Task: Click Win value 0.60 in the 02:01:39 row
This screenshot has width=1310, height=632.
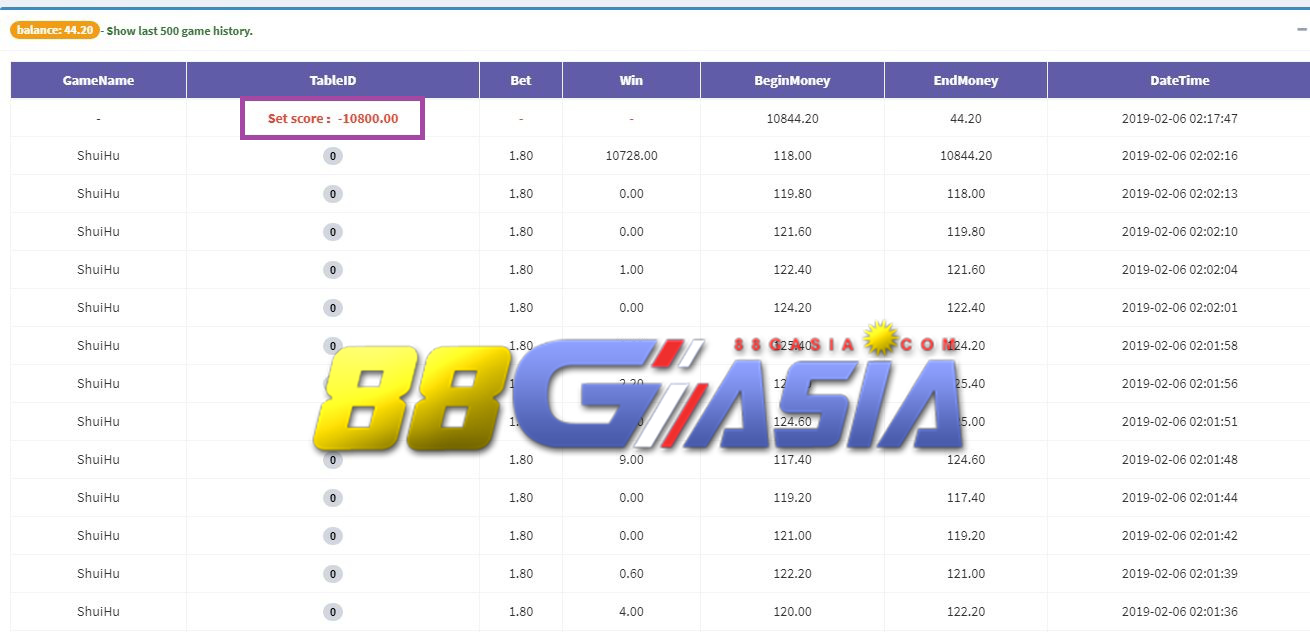Action: pos(631,574)
